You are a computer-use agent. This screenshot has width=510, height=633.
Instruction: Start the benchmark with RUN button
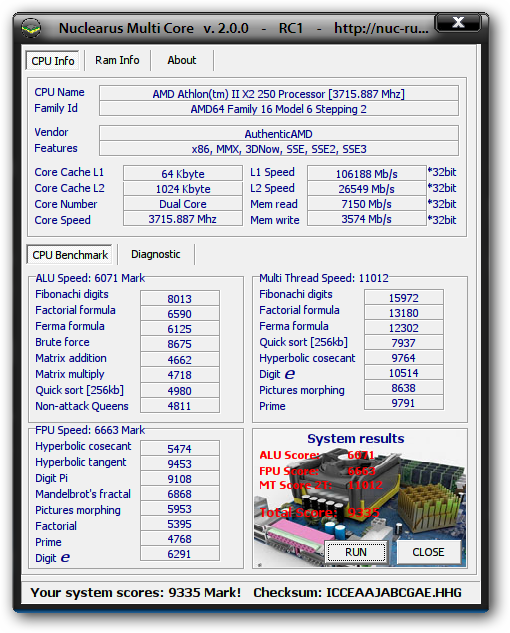click(x=356, y=552)
